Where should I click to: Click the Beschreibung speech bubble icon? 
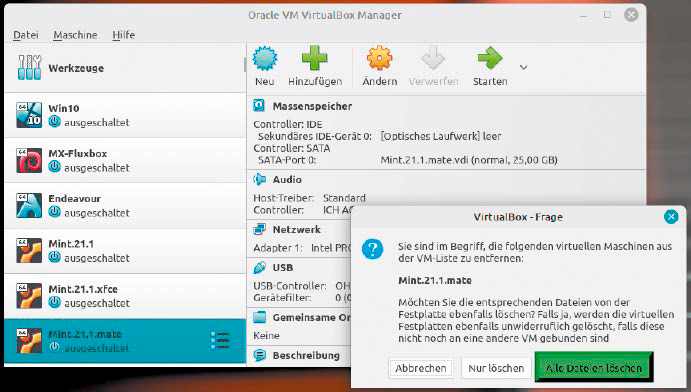click(x=260, y=355)
